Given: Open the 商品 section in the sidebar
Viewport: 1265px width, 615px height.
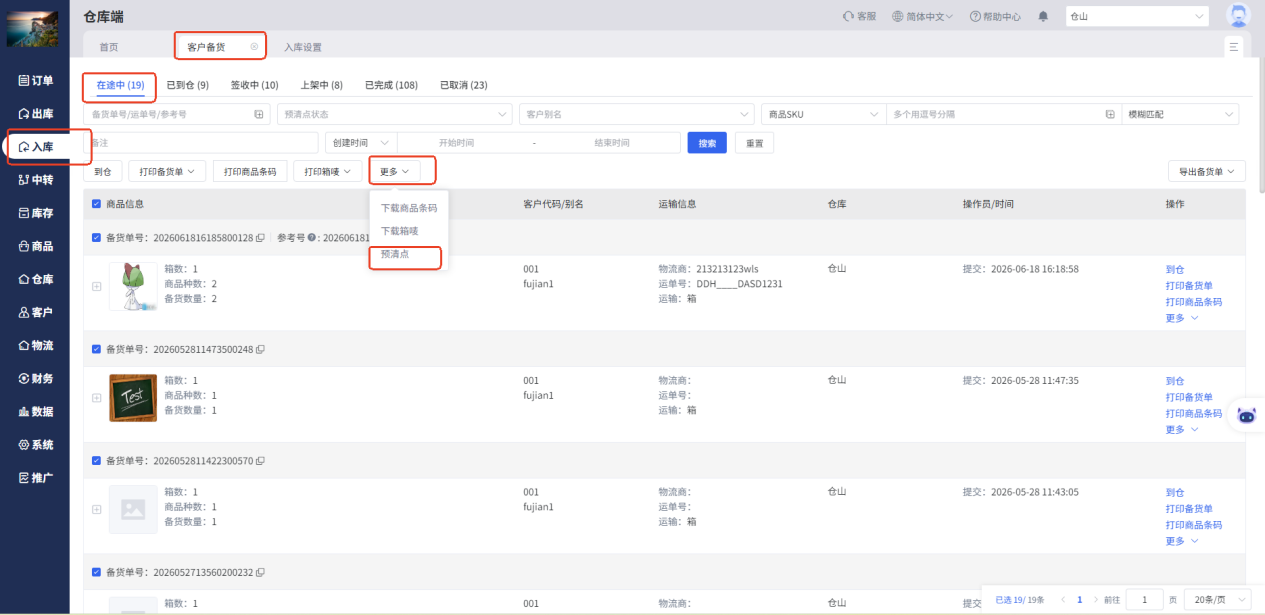Looking at the screenshot, I should (x=36, y=246).
